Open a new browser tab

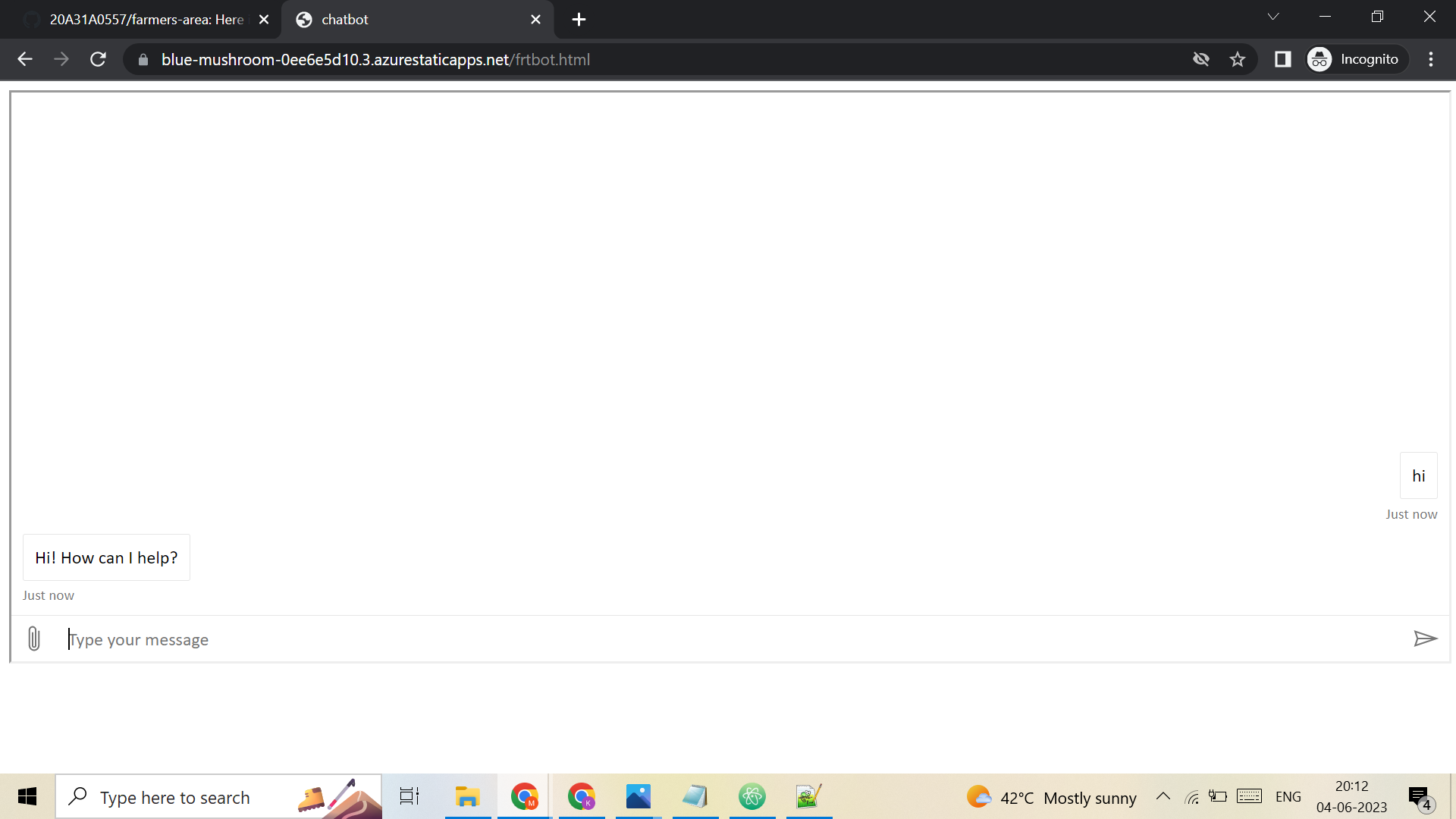point(579,19)
